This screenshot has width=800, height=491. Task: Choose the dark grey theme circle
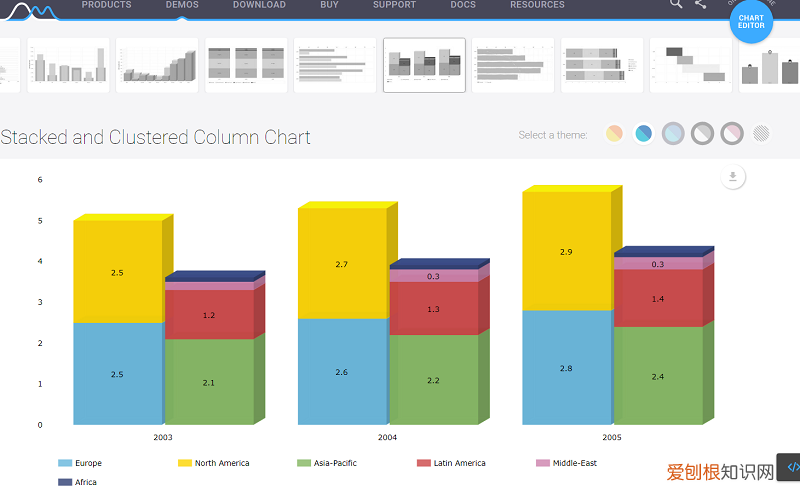pyautogui.click(x=703, y=133)
